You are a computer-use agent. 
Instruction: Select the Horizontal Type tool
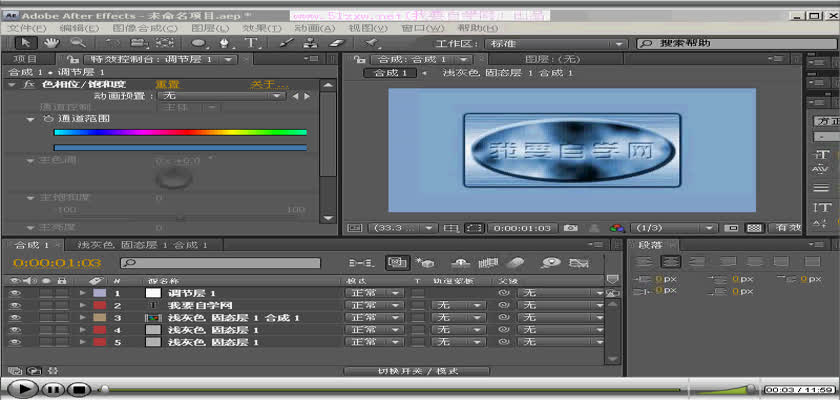tap(251, 43)
